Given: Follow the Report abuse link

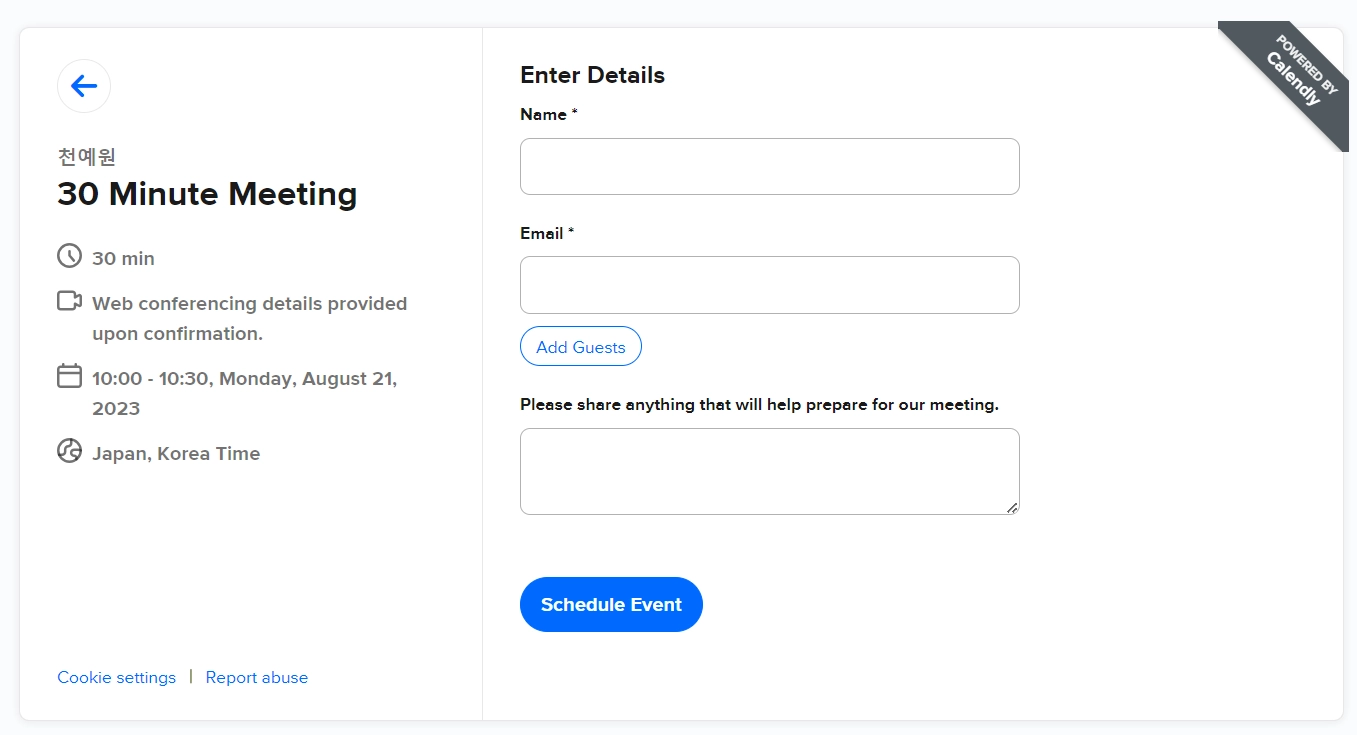Looking at the screenshot, I should point(257,678).
